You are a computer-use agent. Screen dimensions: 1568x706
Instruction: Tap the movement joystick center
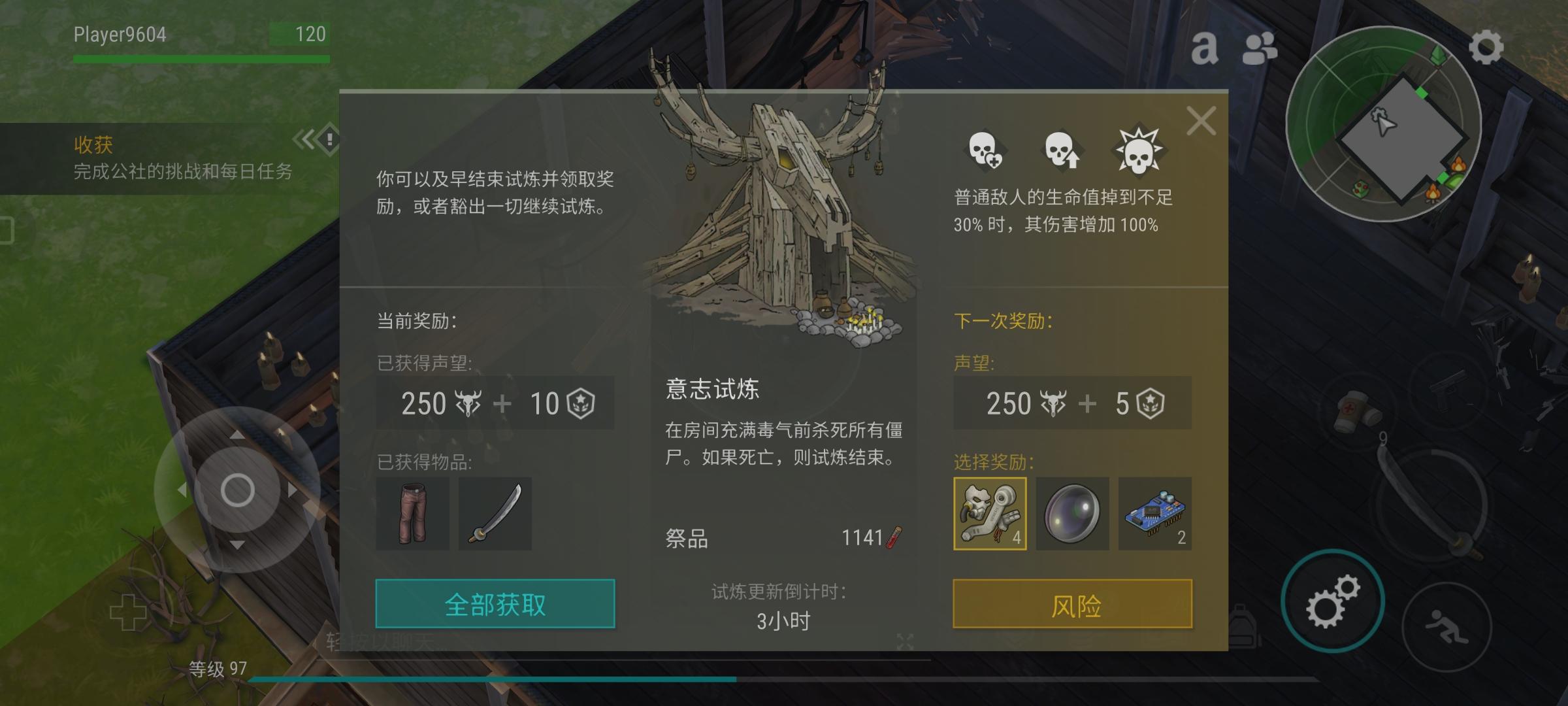[237, 490]
